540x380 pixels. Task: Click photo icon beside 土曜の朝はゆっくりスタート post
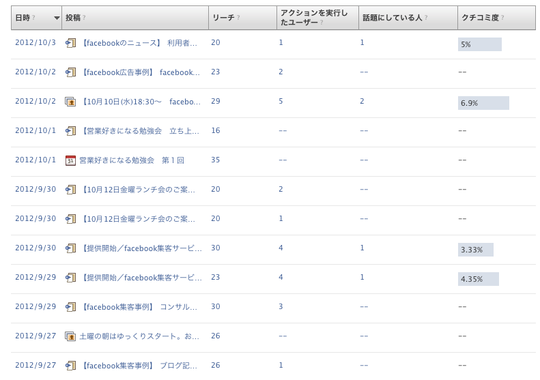tap(71, 336)
